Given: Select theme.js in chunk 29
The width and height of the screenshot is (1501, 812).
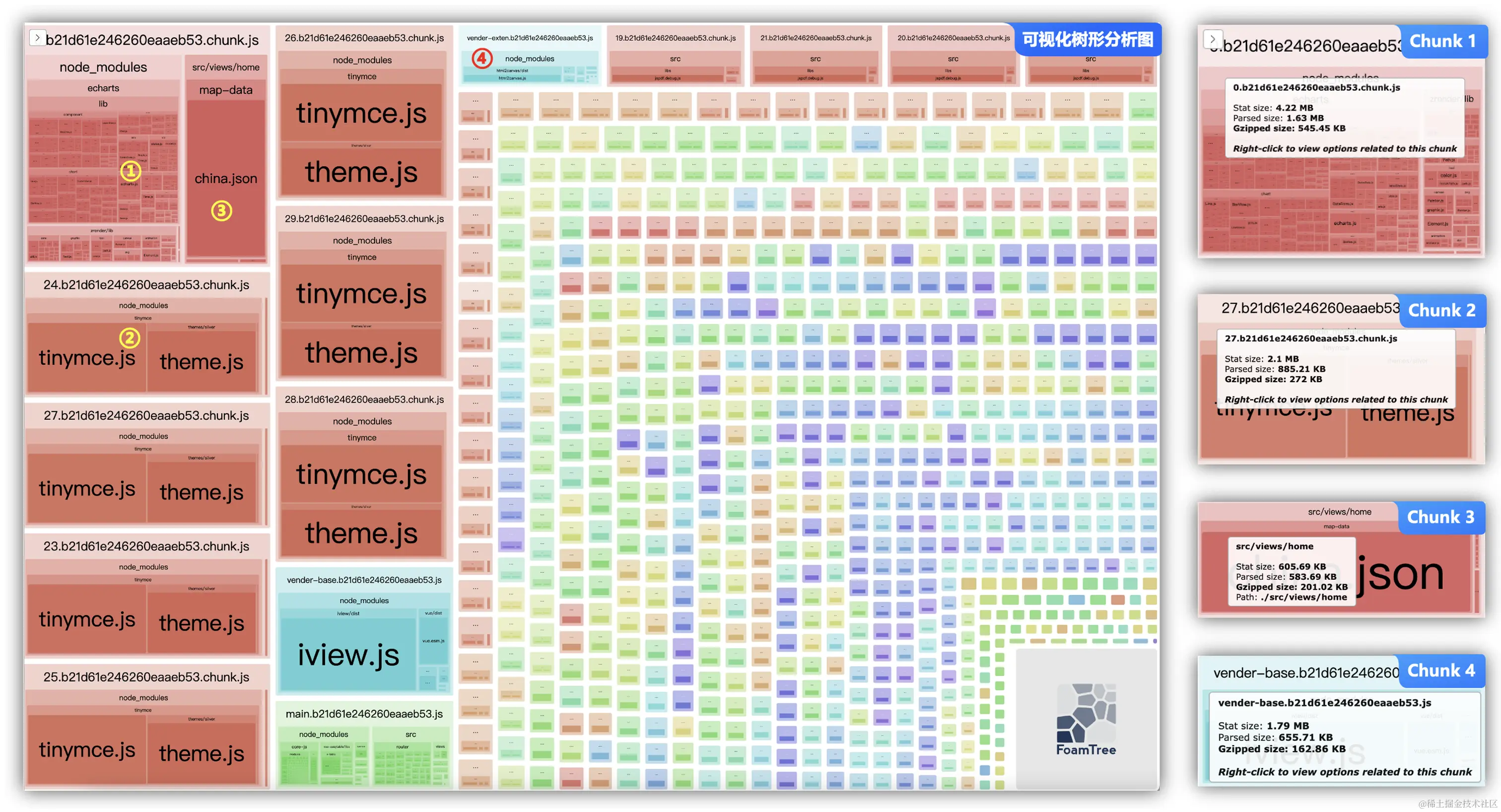Looking at the screenshot, I should tap(361, 352).
